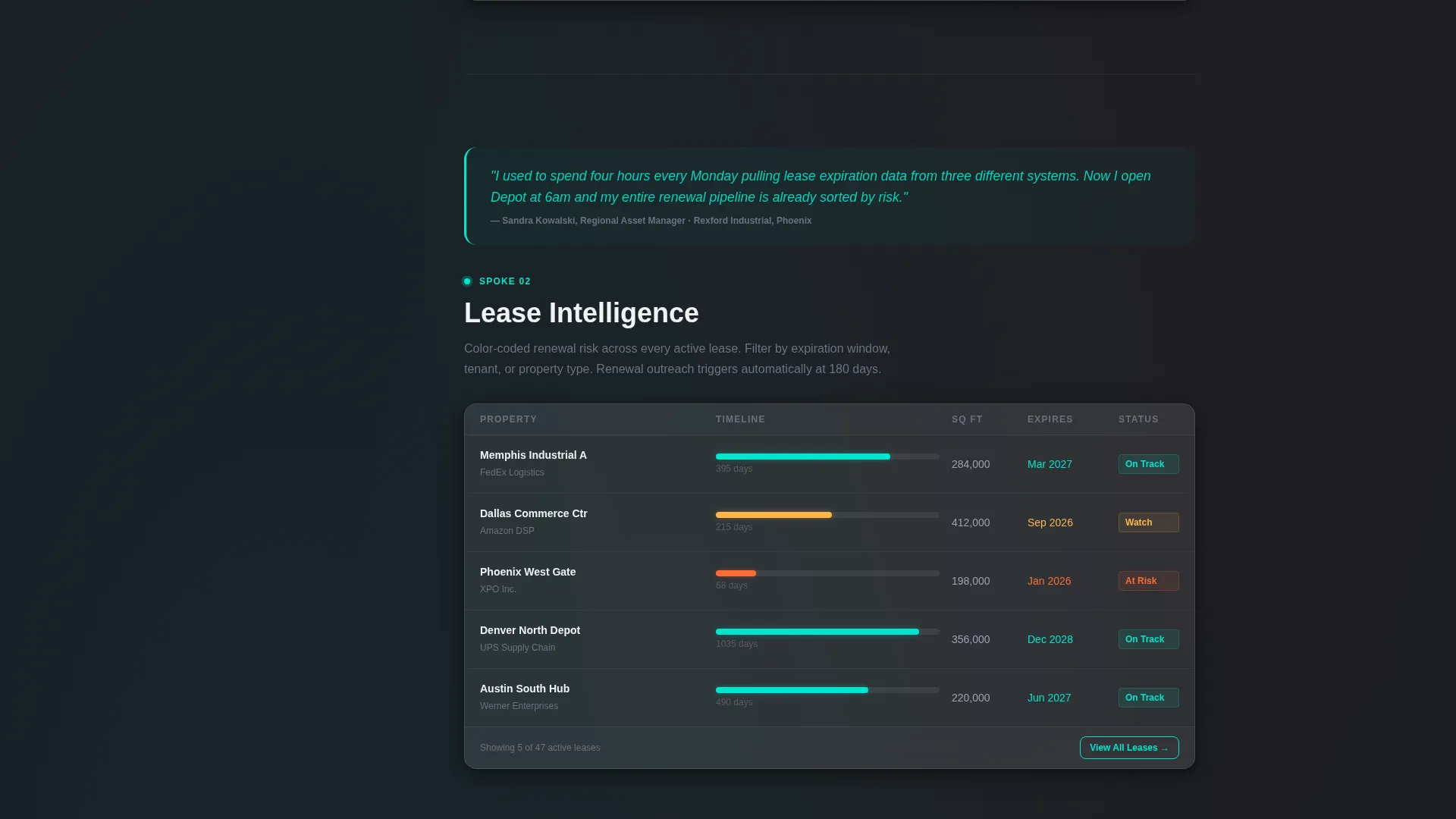Click the Werner Enterprises tenant name
The width and height of the screenshot is (1456, 819).
pos(519,706)
